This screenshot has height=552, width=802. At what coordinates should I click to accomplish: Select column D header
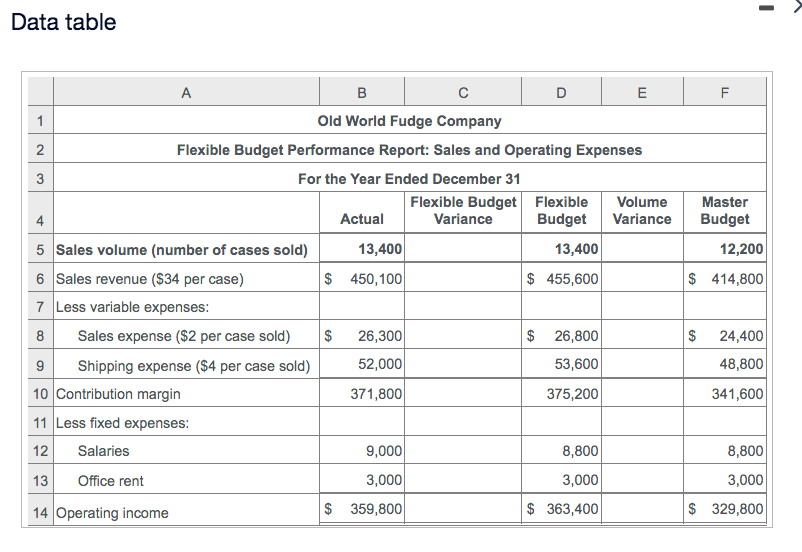pos(561,92)
